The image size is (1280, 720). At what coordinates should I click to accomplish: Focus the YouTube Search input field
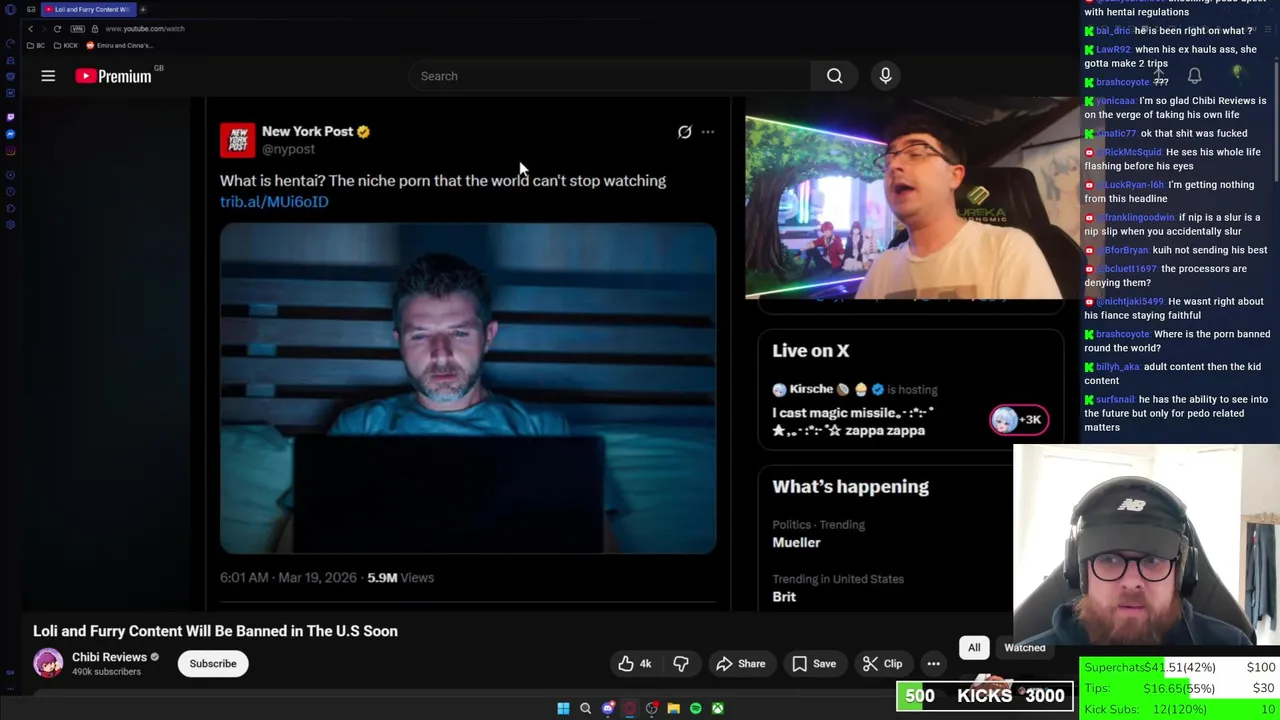coord(610,76)
